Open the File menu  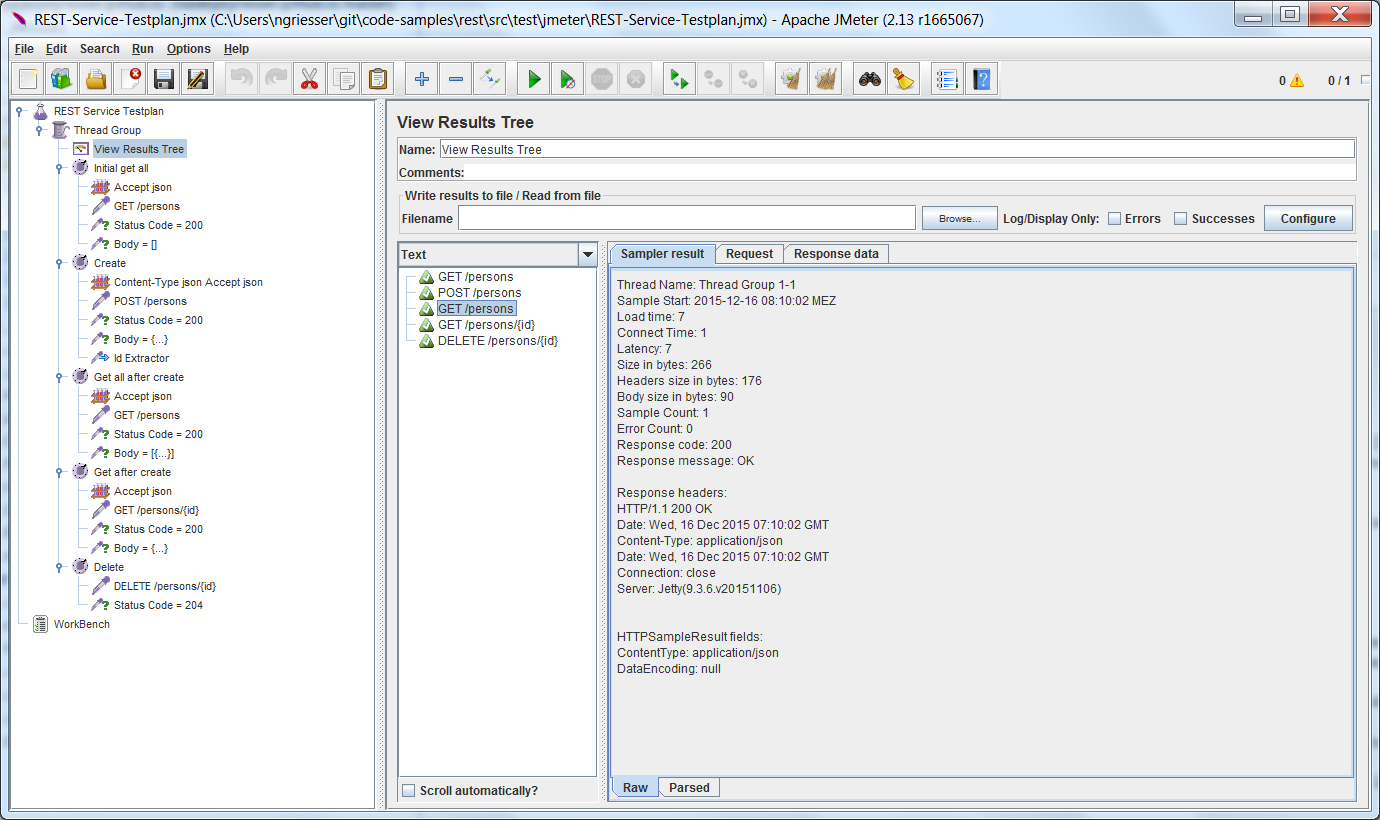[x=24, y=49]
